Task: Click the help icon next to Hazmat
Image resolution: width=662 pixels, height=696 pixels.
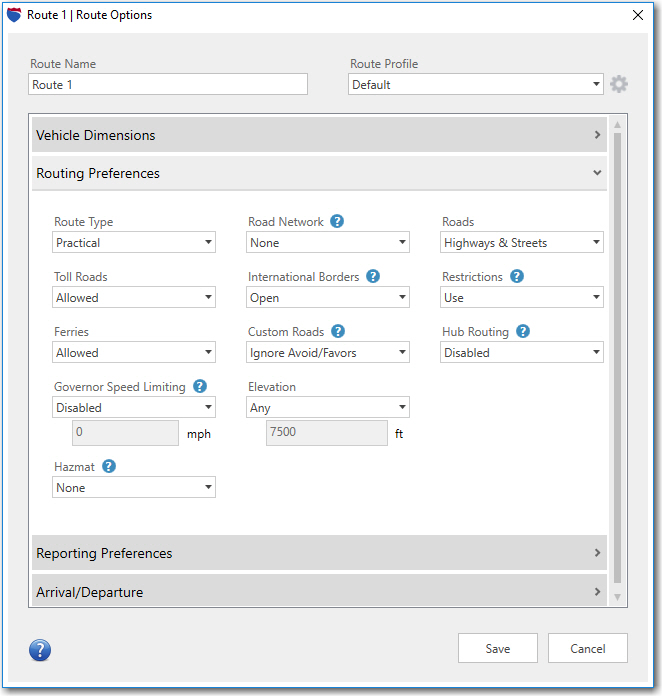Action: (109, 466)
